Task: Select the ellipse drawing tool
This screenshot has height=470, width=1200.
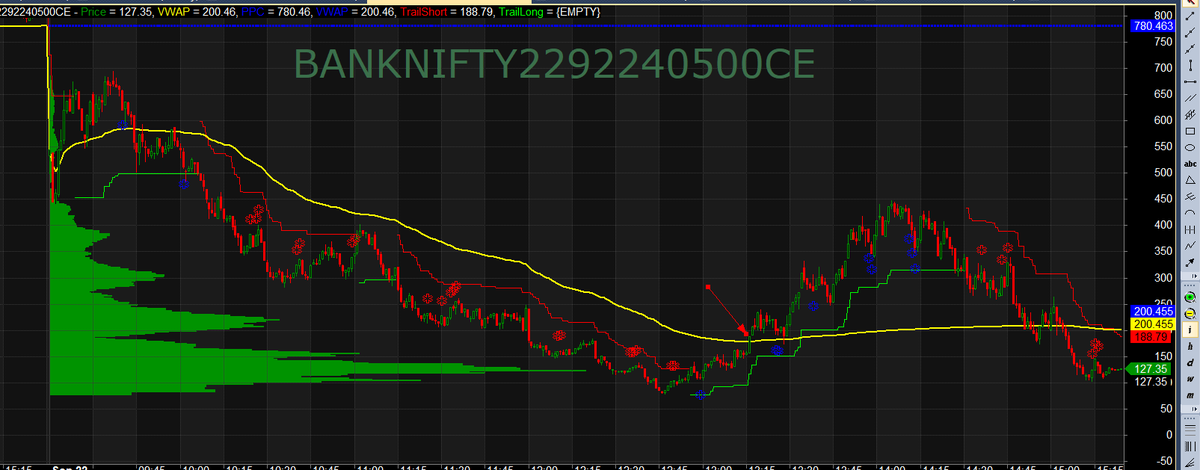Action: point(1190,147)
